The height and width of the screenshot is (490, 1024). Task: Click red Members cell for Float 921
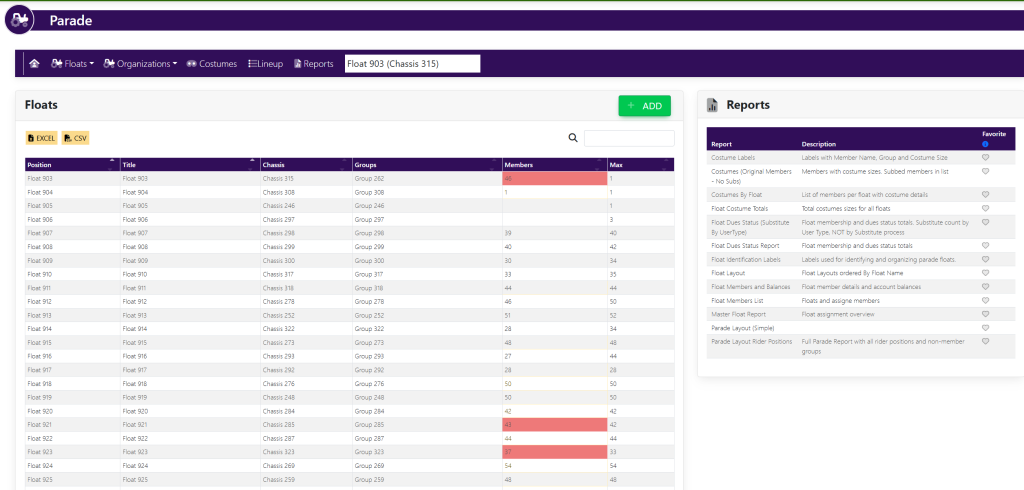(554, 424)
